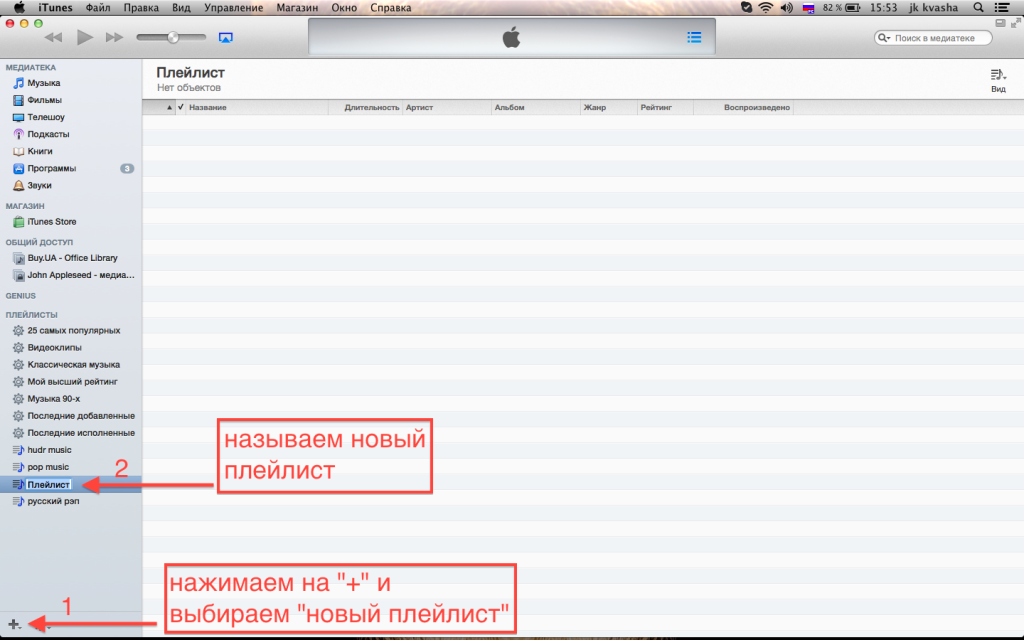Sort by the checkmark column header
Viewport: 1024px width, 640px height.
(x=181, y=107)
